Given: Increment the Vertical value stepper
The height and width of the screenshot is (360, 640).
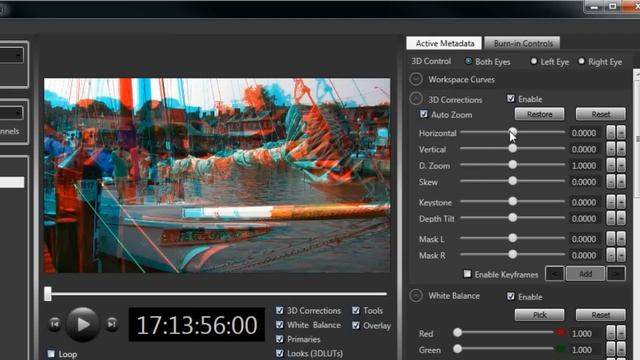Looking at the screenshot, I should pyautogui.click(x=621, y=149).
